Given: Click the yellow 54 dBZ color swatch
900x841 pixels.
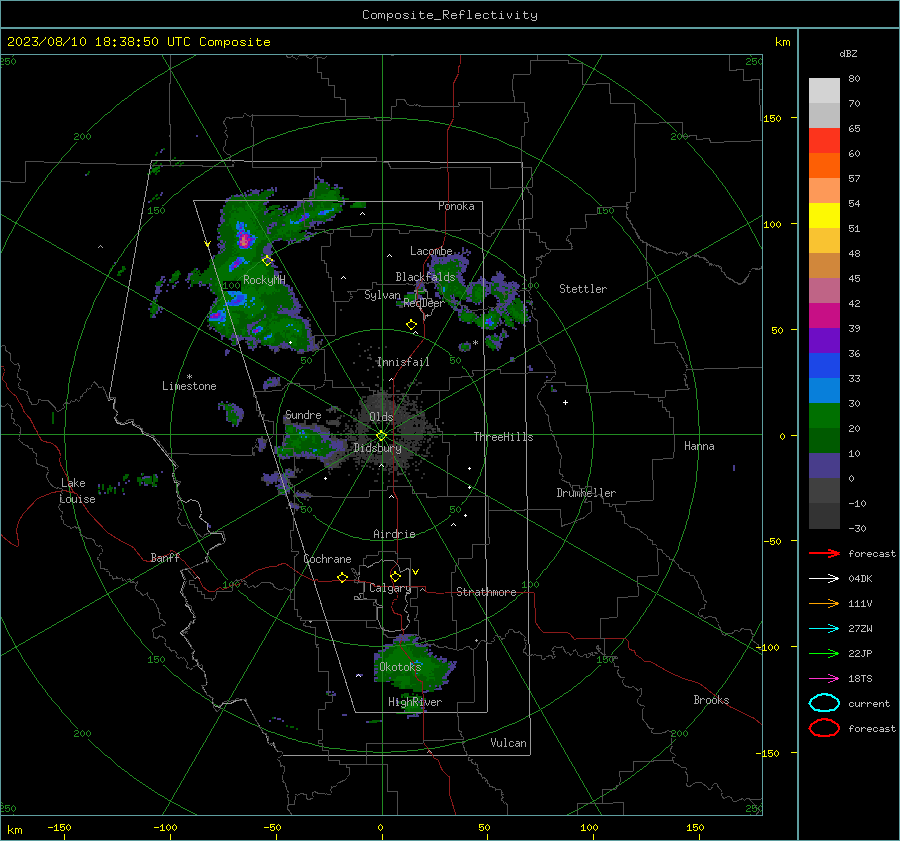Looking at the screenshot, I should (x=824, y=216).
